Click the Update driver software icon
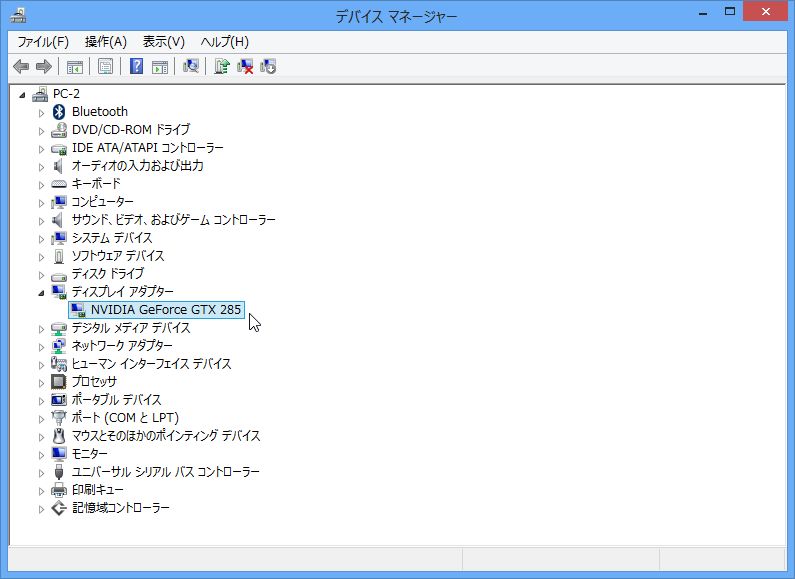795x579 pixels. pos(222,66)
